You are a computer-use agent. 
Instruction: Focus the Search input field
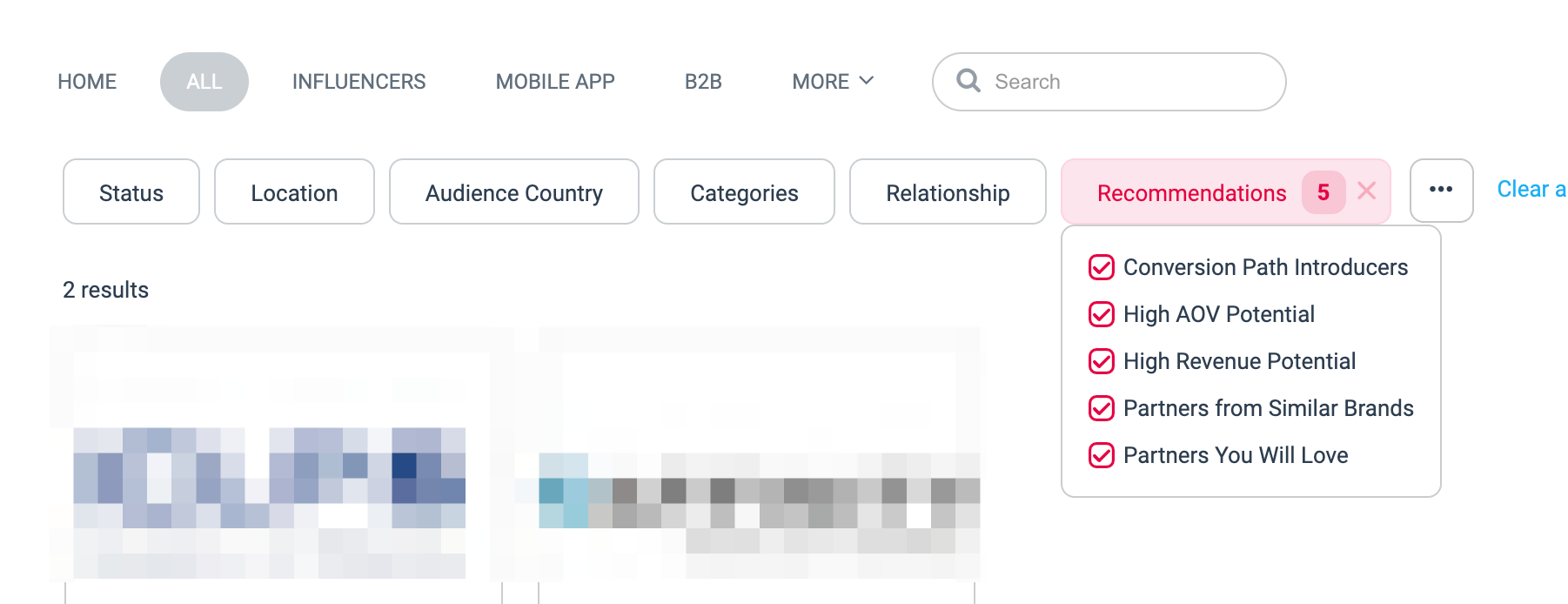[1131, 82]
